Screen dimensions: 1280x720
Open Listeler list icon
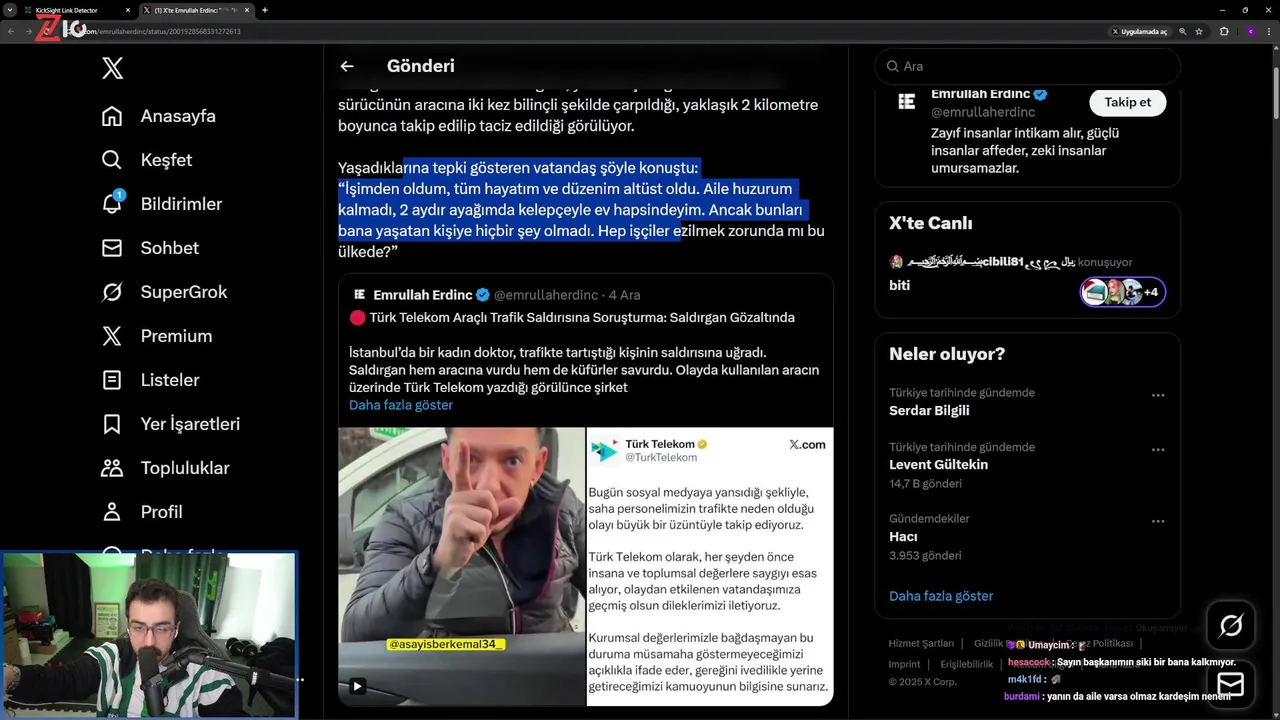click(x=112, y=380)
